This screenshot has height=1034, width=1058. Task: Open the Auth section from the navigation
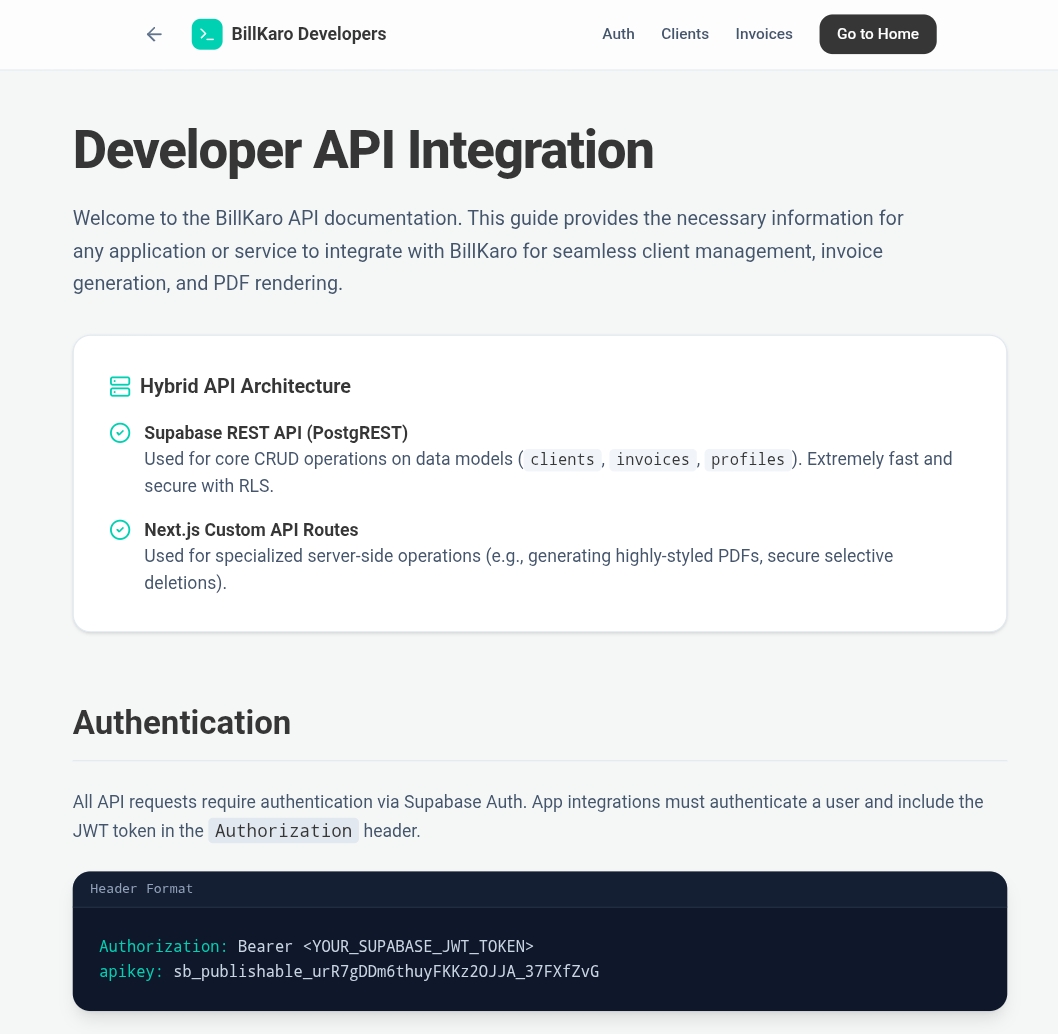tap(618, 34)
